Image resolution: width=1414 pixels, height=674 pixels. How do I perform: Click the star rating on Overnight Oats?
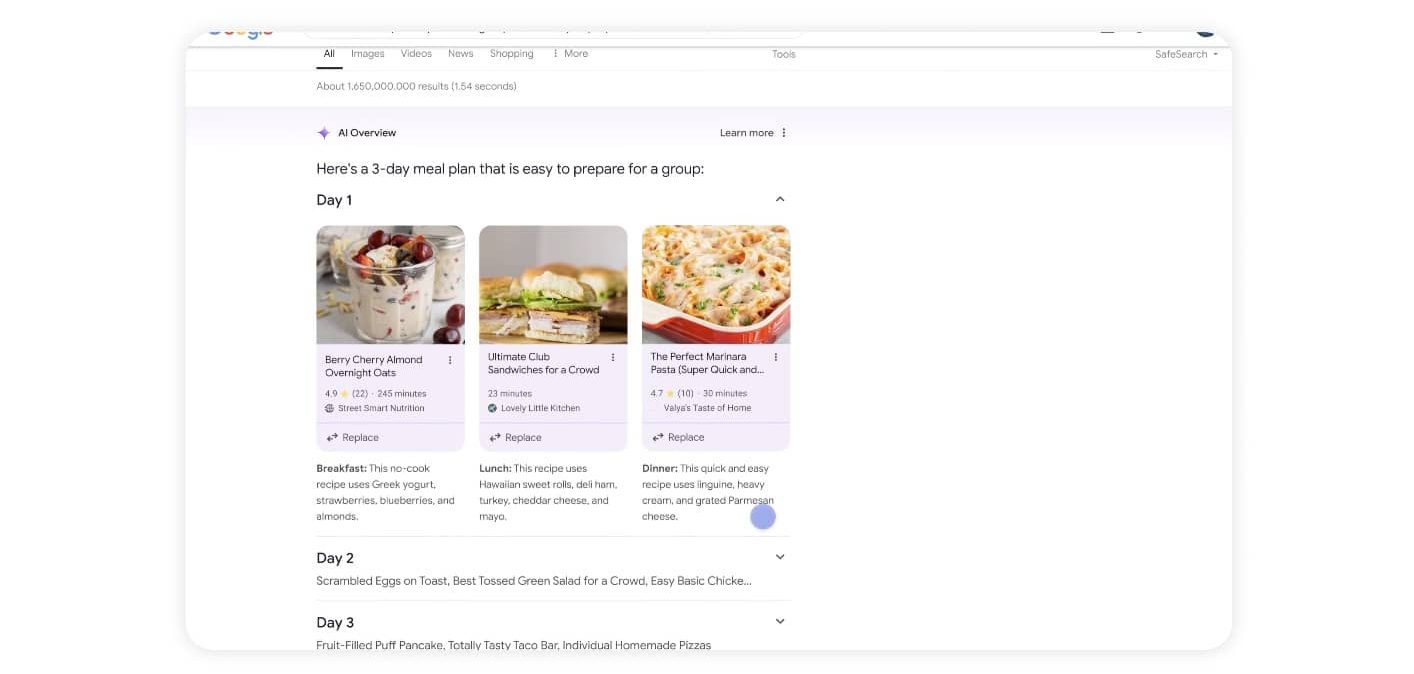pos(344,394)
